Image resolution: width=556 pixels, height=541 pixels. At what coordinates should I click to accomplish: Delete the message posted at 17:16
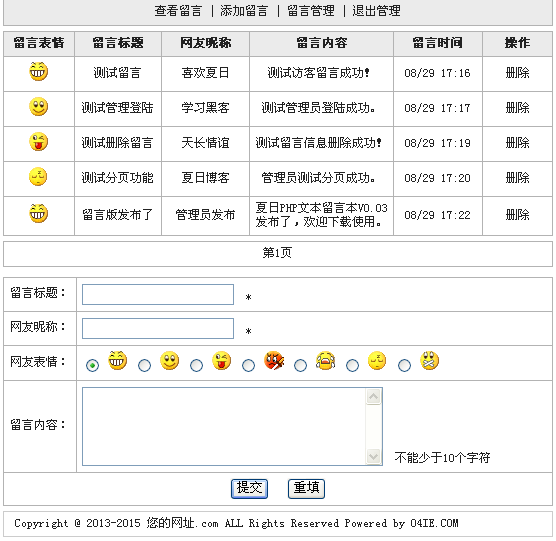tap(517, 73)
